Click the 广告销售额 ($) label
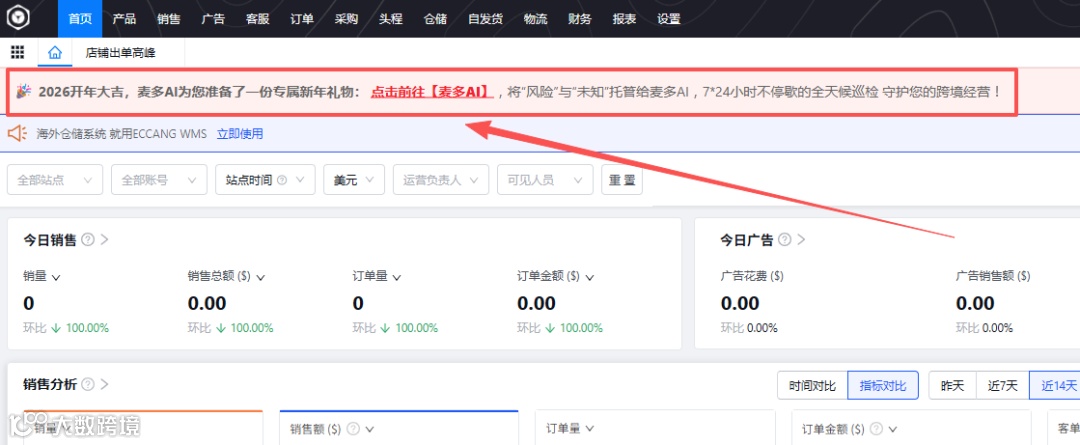This screenshot has width=1080, height=445. point(993,276)
